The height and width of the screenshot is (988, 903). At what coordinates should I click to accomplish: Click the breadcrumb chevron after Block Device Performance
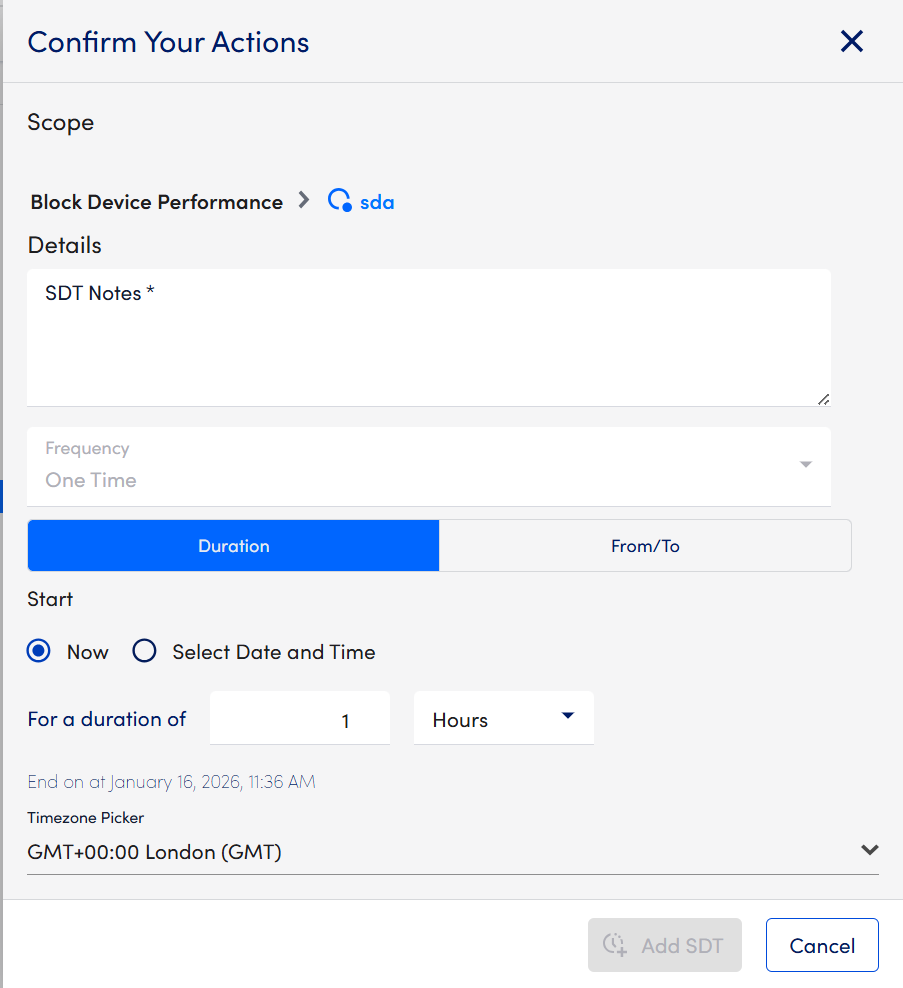(304, 201)
